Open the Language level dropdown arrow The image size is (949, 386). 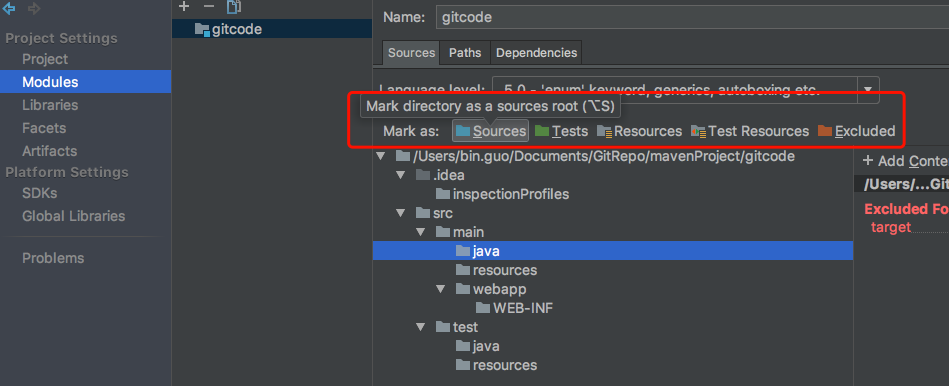pos(868,89)
